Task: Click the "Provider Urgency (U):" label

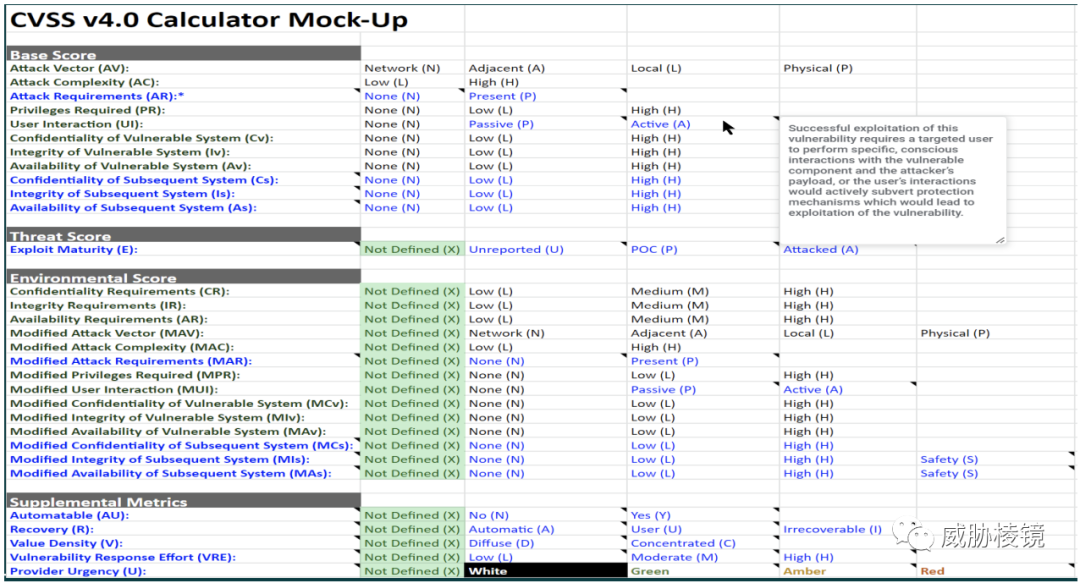Action: [x=78, y=571]
